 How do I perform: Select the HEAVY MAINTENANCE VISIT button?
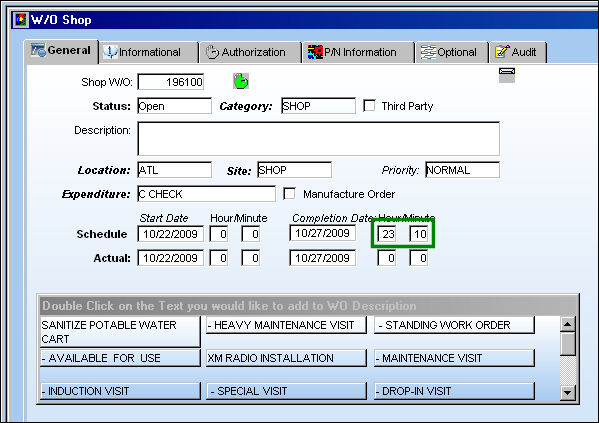(x=287, y=325)
